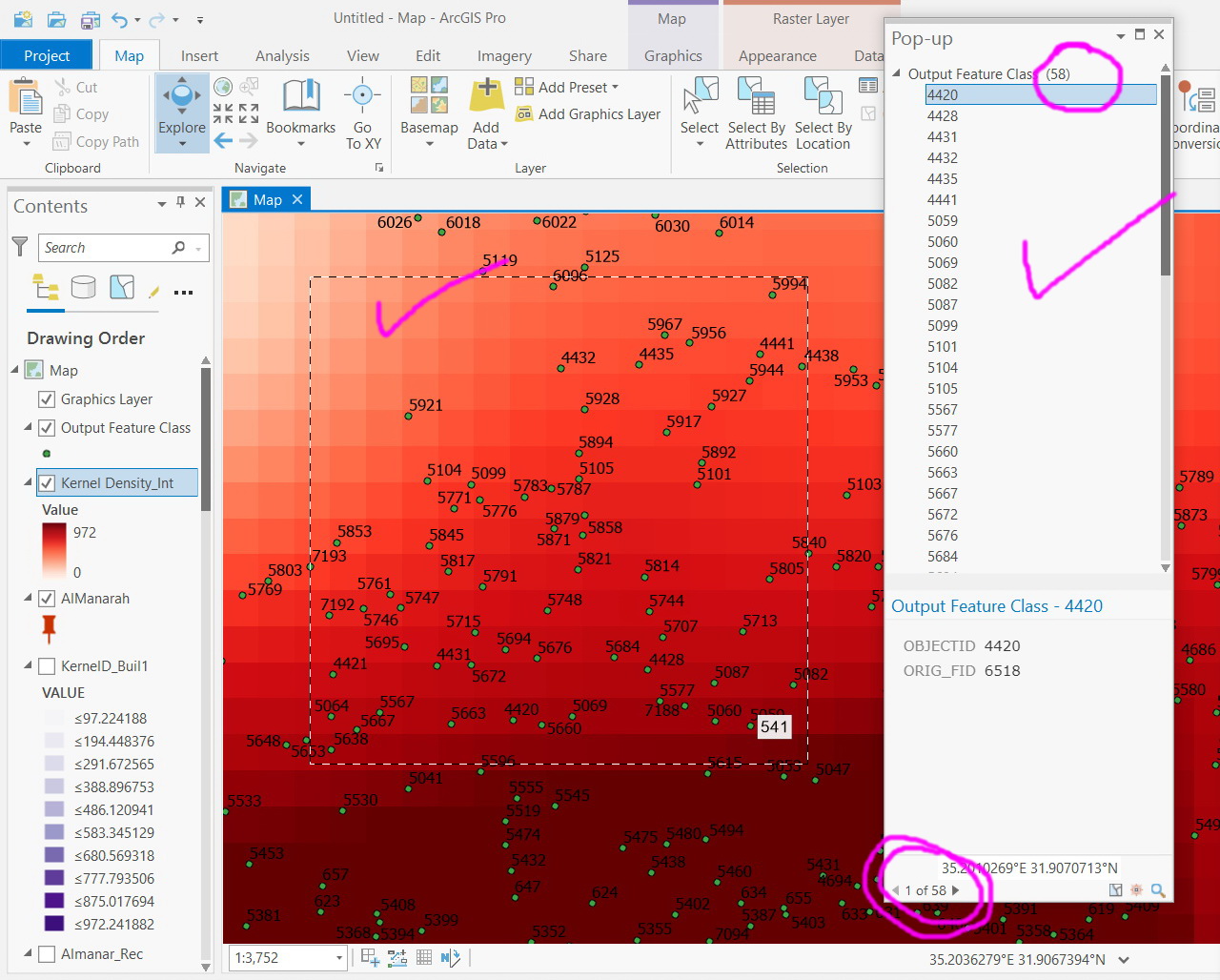Toggle Kernel Density_Int layer visibility
Image resolution: width=1220 pixels, height=980 pixels.
[x=46, y=483]
